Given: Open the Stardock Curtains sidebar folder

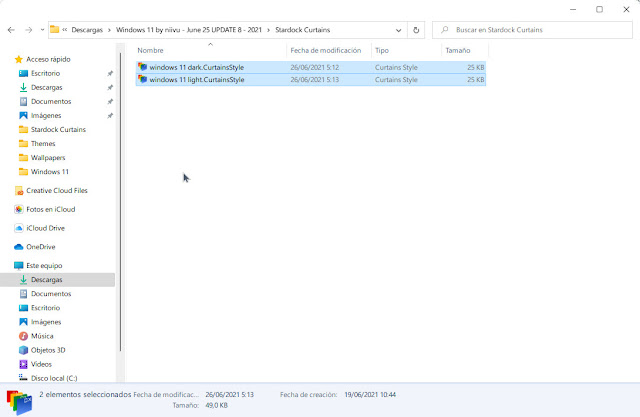Looking at the screenshot, I should pyautogui.click(x=58, y=130).
